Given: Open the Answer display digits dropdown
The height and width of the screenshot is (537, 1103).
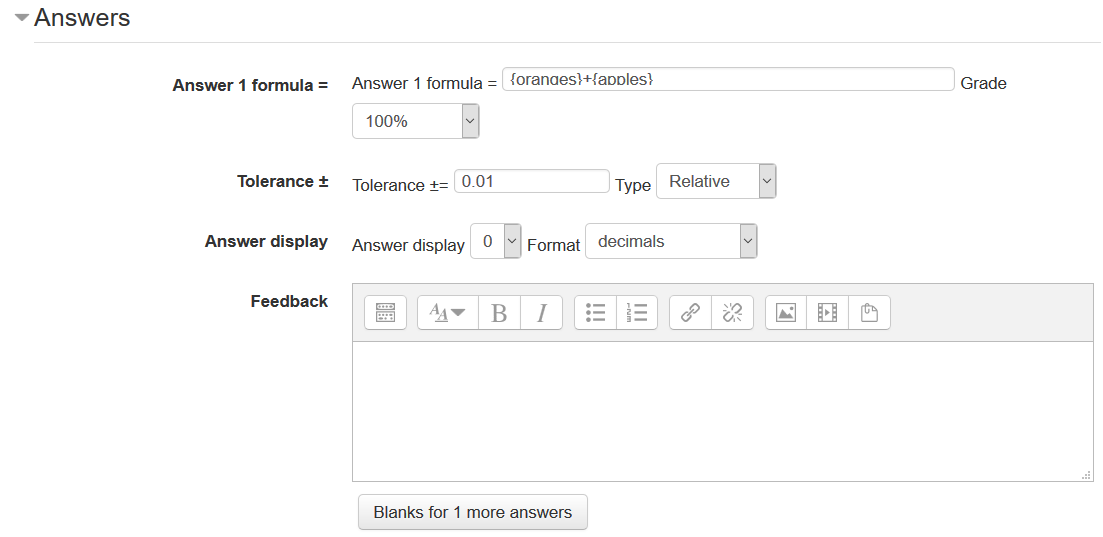Looking at the screenshot, I should click(x=495, y=241).
